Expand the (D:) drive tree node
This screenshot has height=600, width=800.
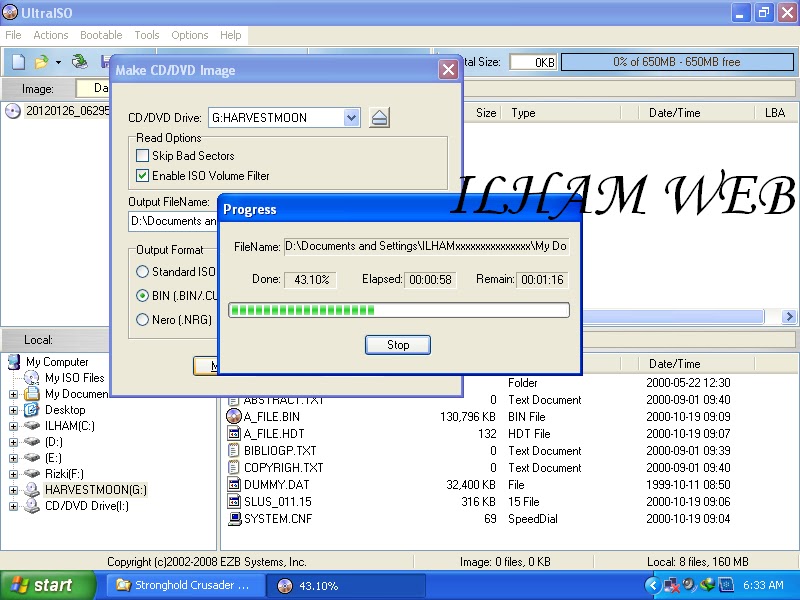14,442
